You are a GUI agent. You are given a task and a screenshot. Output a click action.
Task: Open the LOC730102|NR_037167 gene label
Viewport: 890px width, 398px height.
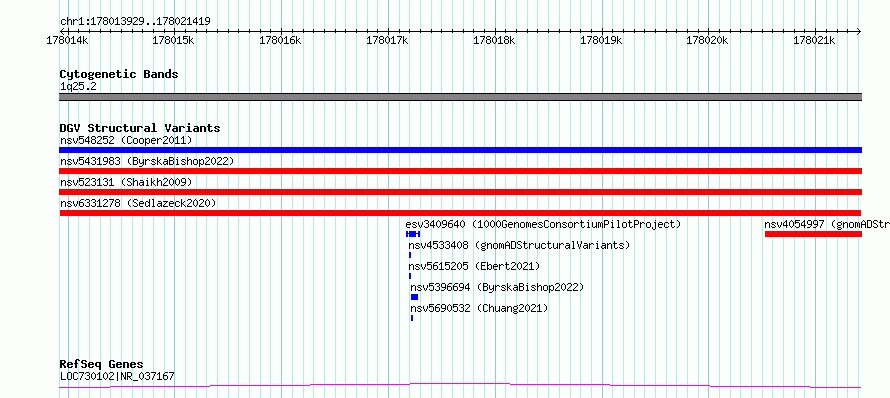tap(117, 376)
